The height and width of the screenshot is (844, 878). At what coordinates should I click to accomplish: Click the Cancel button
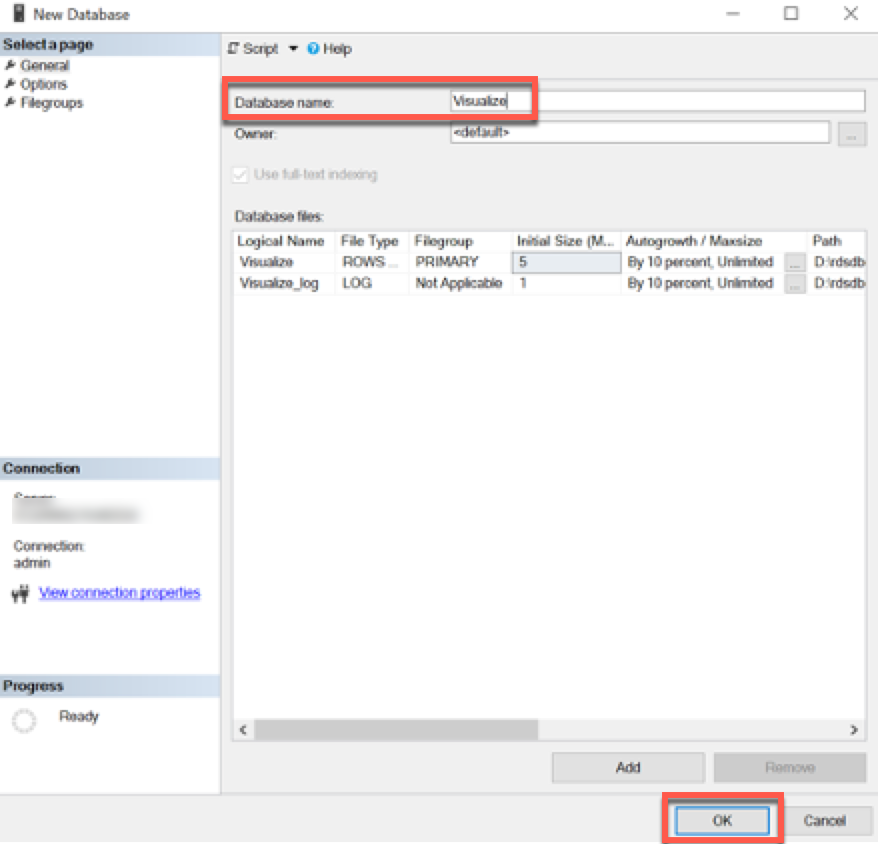[x=825, y=821]
